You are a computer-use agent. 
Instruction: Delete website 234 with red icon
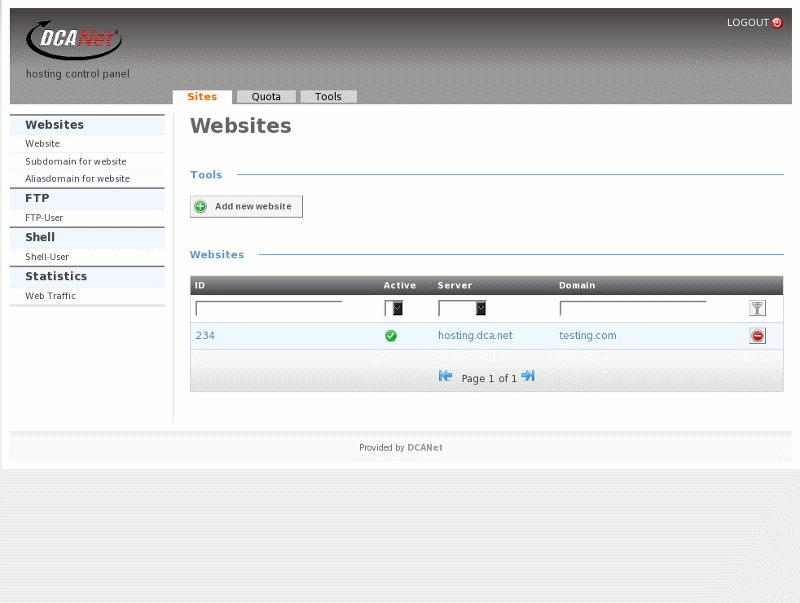[x=757, y=336]
